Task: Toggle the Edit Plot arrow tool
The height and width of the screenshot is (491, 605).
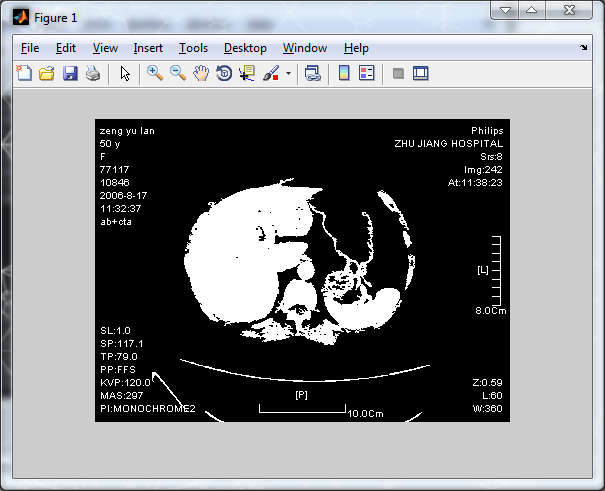Action: (125, 73)
